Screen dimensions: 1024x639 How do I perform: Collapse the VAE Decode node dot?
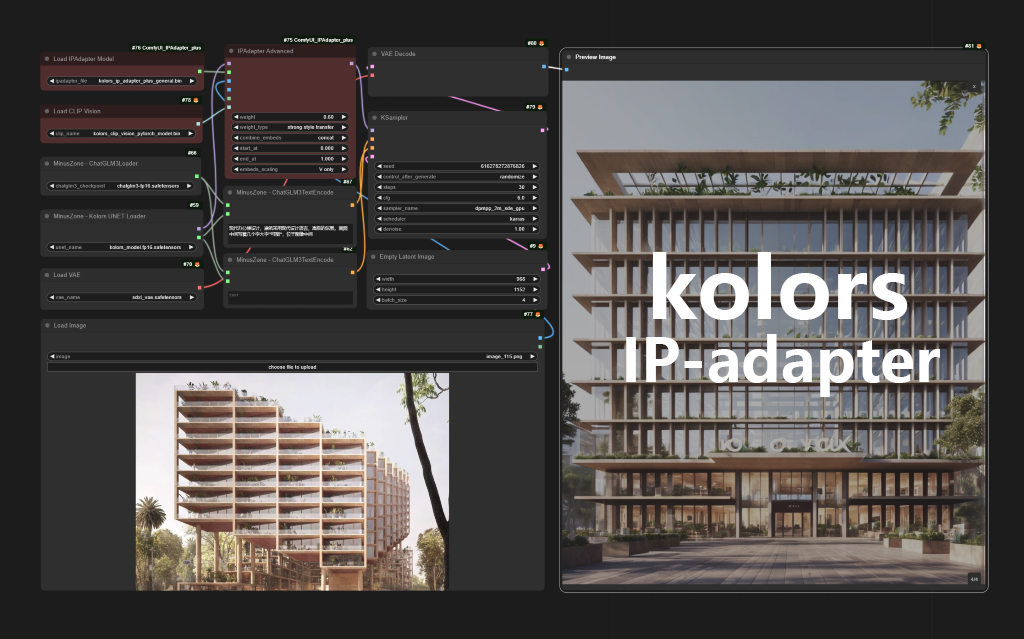(x=374, y=54)
